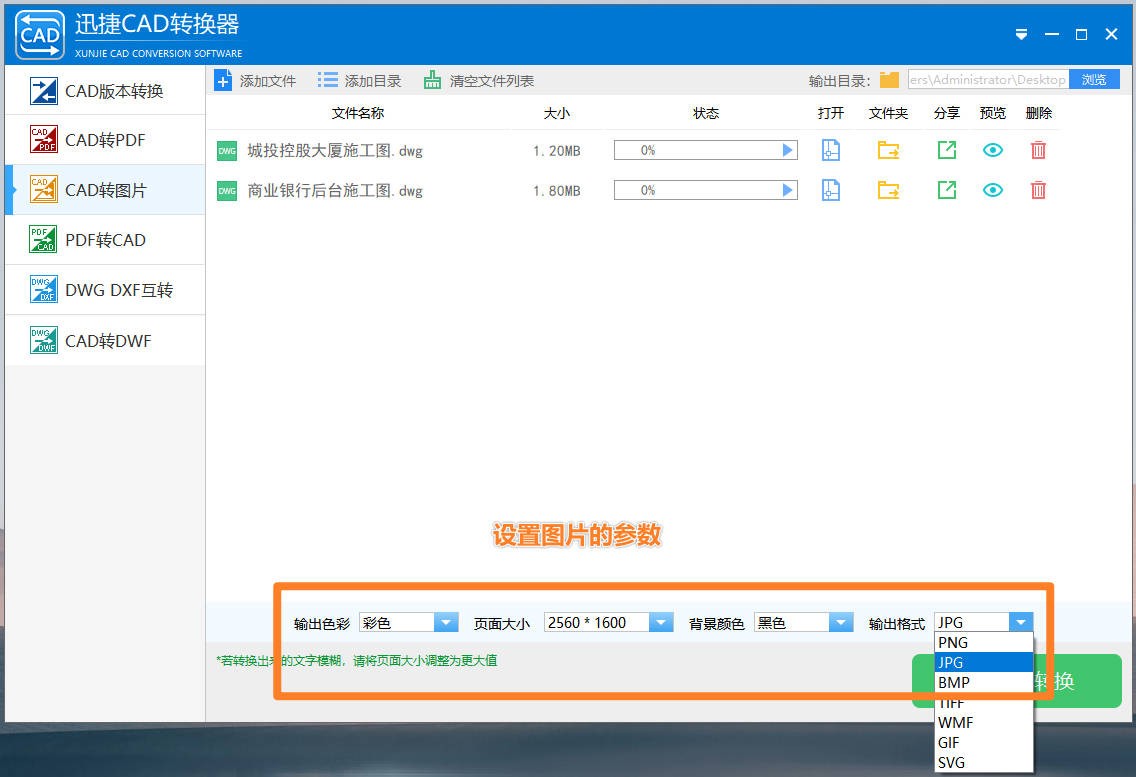Delete 城投控股大厦施工图 from the file list
This screenshot has width=1136, height=777.
(1038, 150)
